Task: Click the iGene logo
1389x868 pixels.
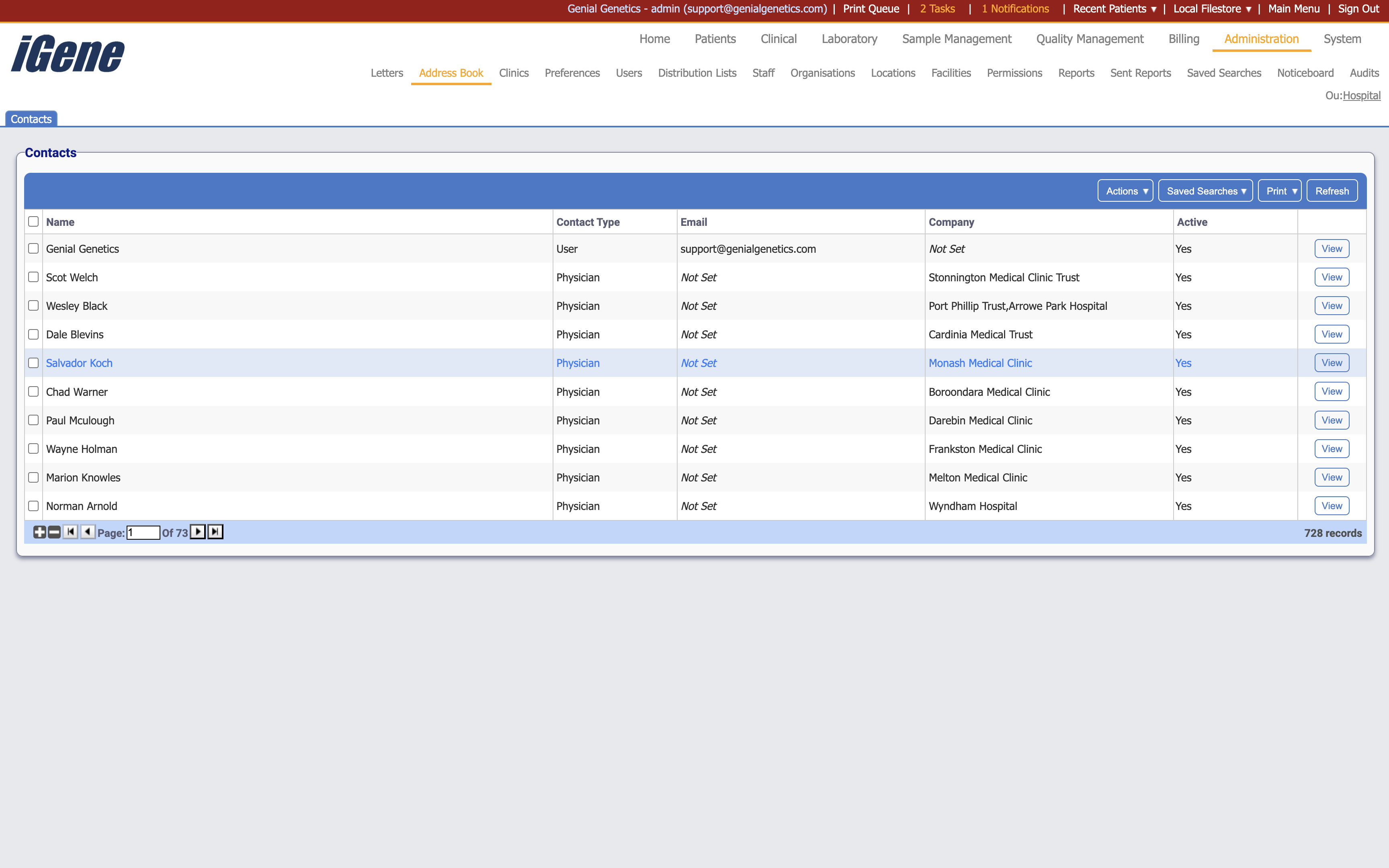Action: click(x=67, y=53)
